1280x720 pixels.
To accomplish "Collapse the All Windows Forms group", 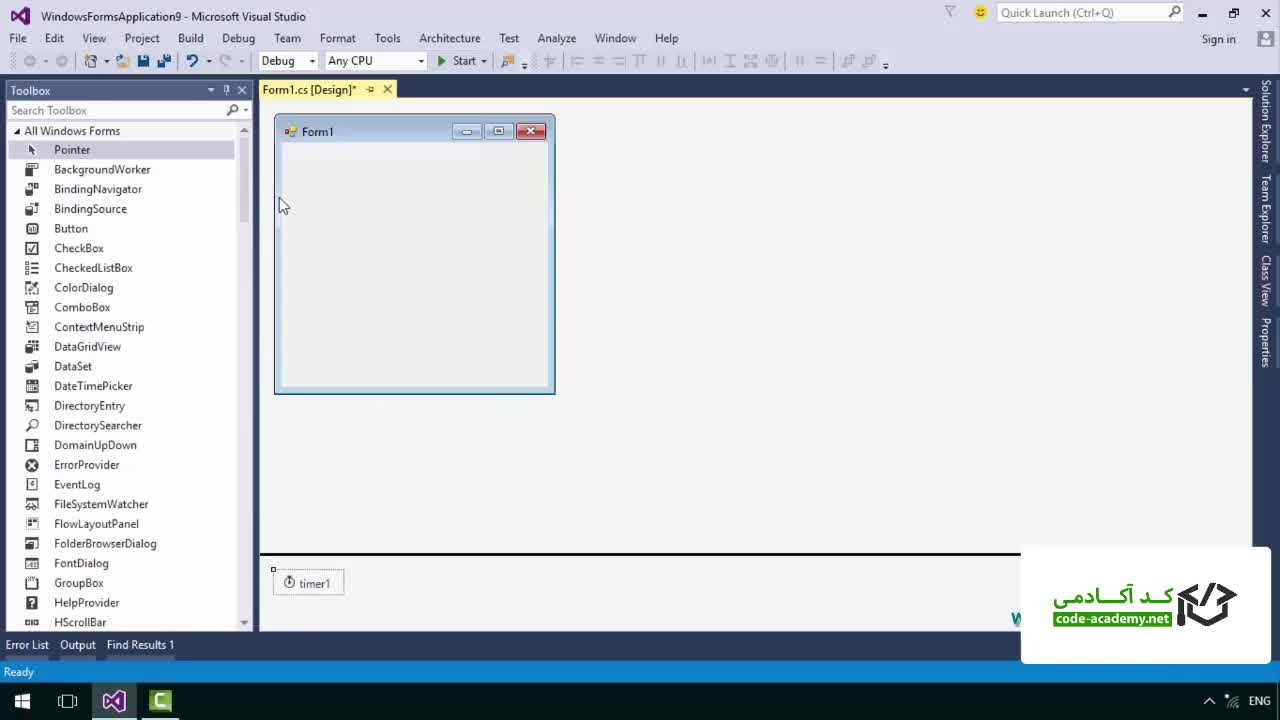I will [x=17, y=131].
